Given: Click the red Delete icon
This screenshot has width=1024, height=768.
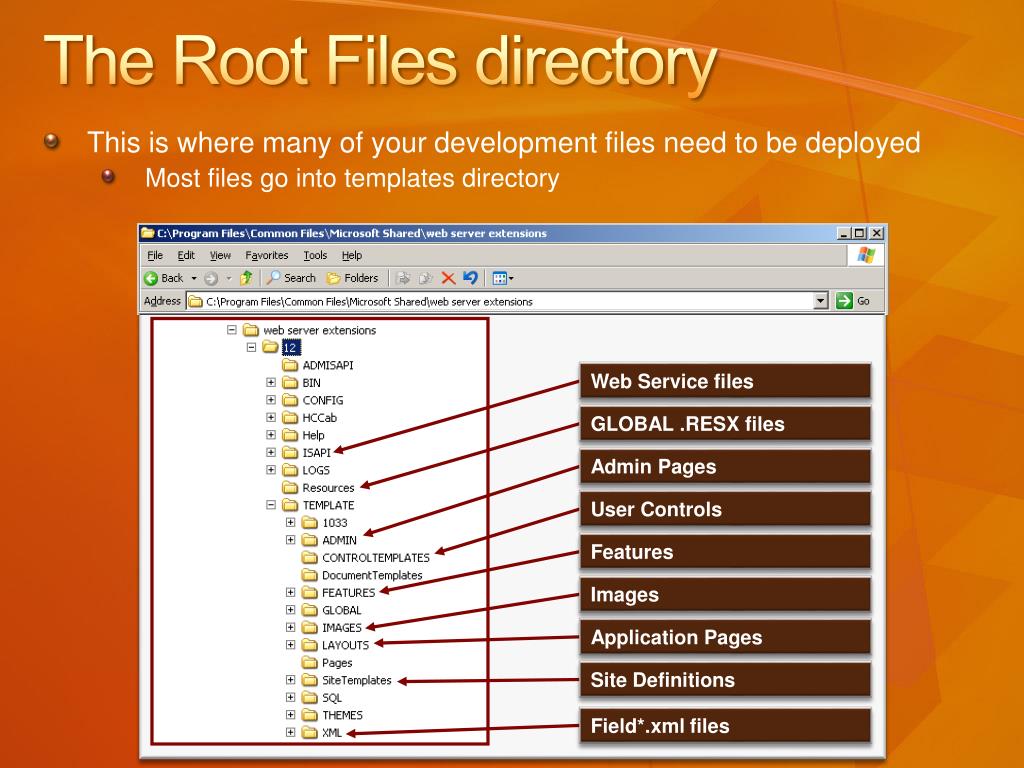Looking at the screenshot, I should coord(448,278).
